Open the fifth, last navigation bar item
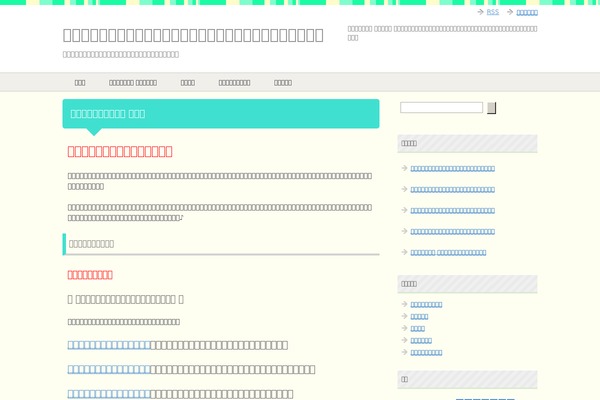Viewport: 600px width, 400px height. click(283, 83)
